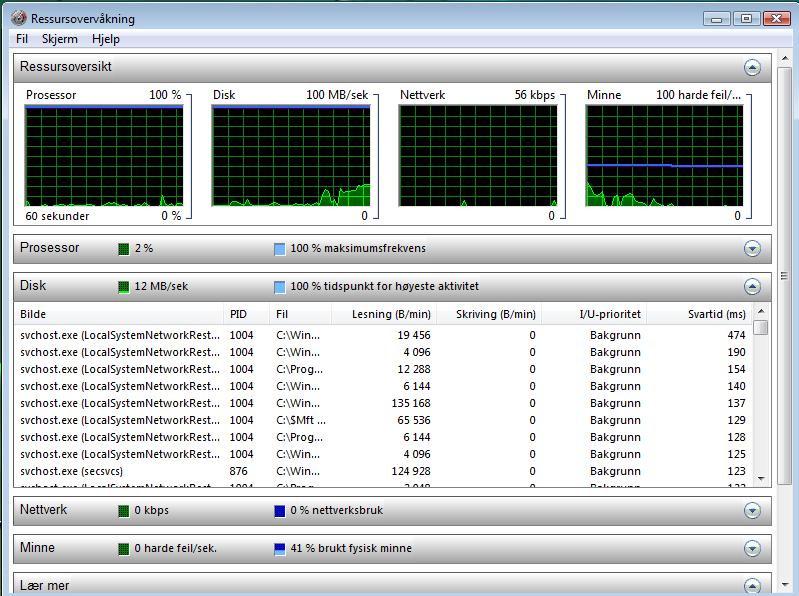Minimize the Ressursovervåkning window
The height and width of the screenshot is (596, 799).
pos(716,19)
